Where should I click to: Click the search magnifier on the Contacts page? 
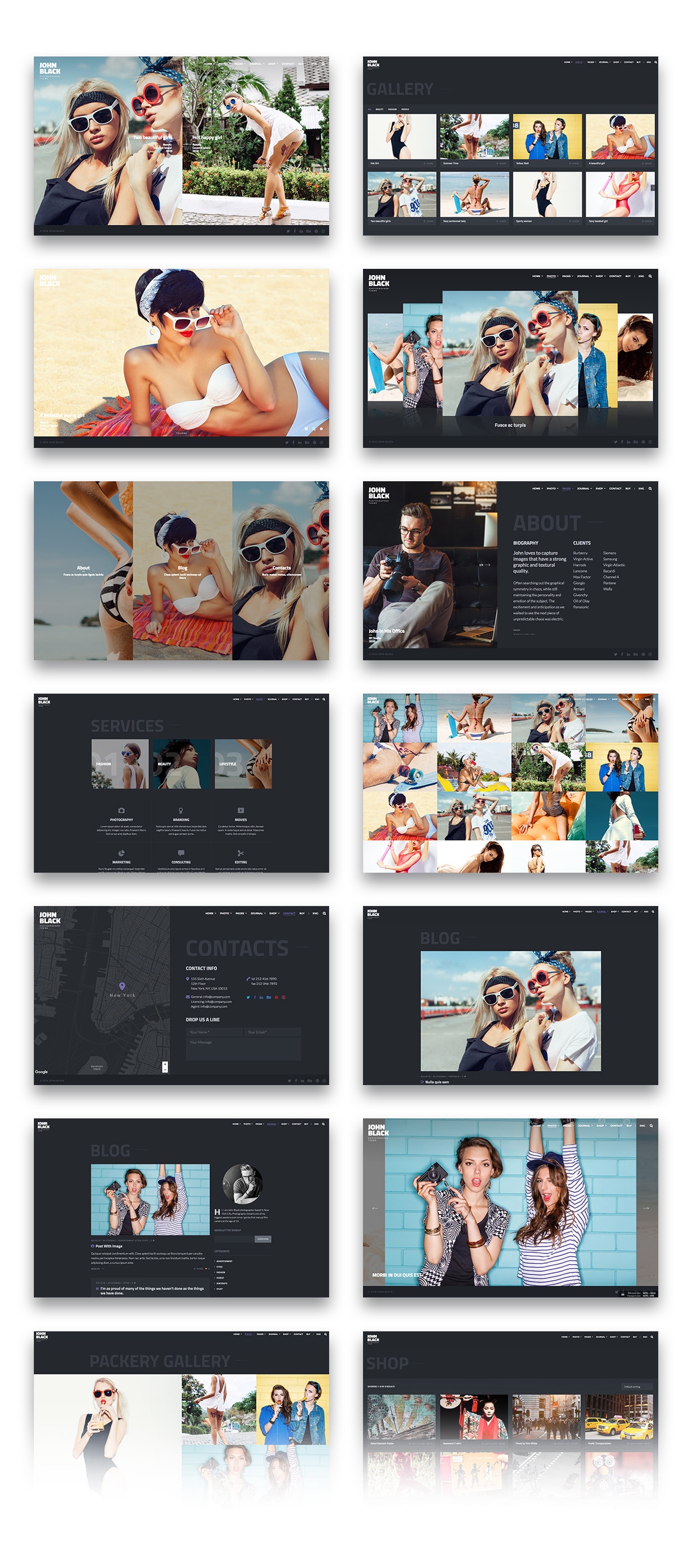(324, 913)
